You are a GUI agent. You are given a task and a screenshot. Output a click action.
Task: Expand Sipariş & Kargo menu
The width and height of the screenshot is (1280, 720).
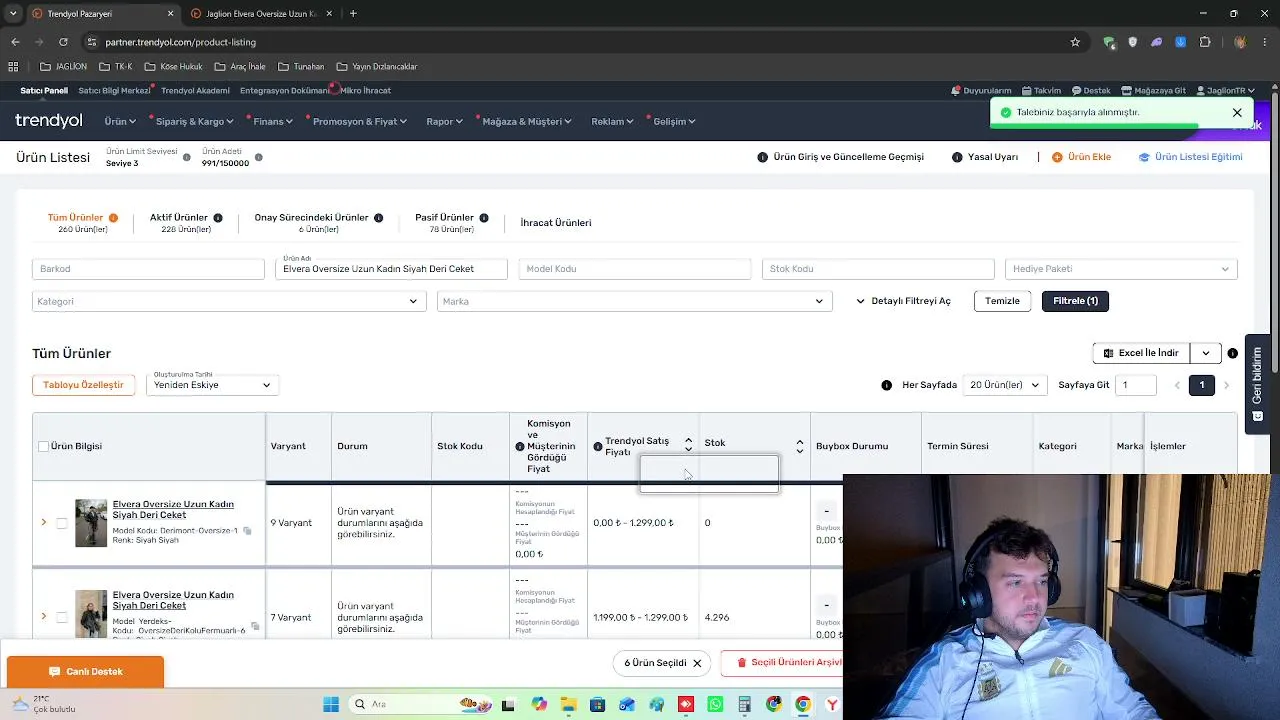(194, 121)
